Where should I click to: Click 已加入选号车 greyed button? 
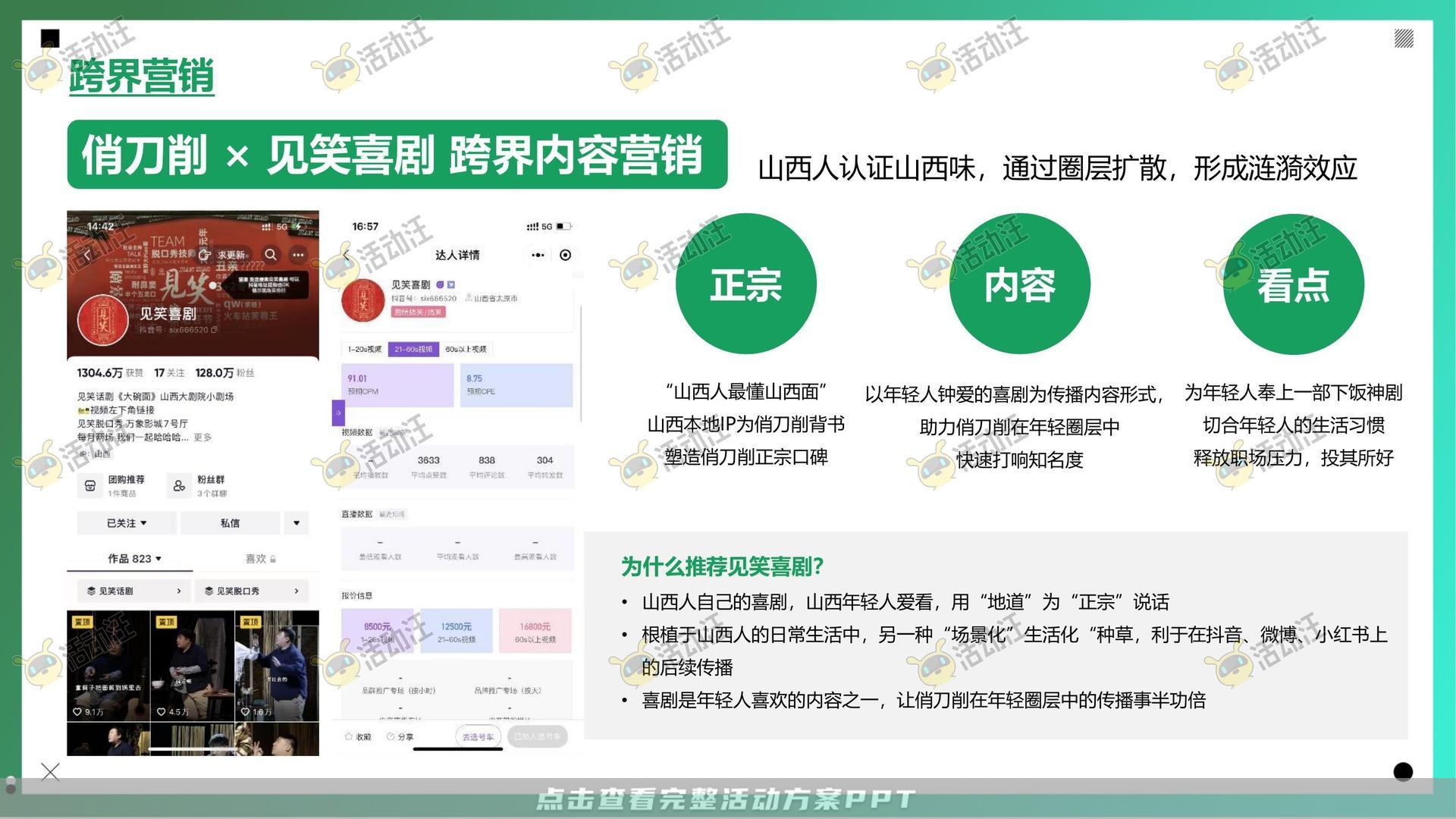(537, 736)
